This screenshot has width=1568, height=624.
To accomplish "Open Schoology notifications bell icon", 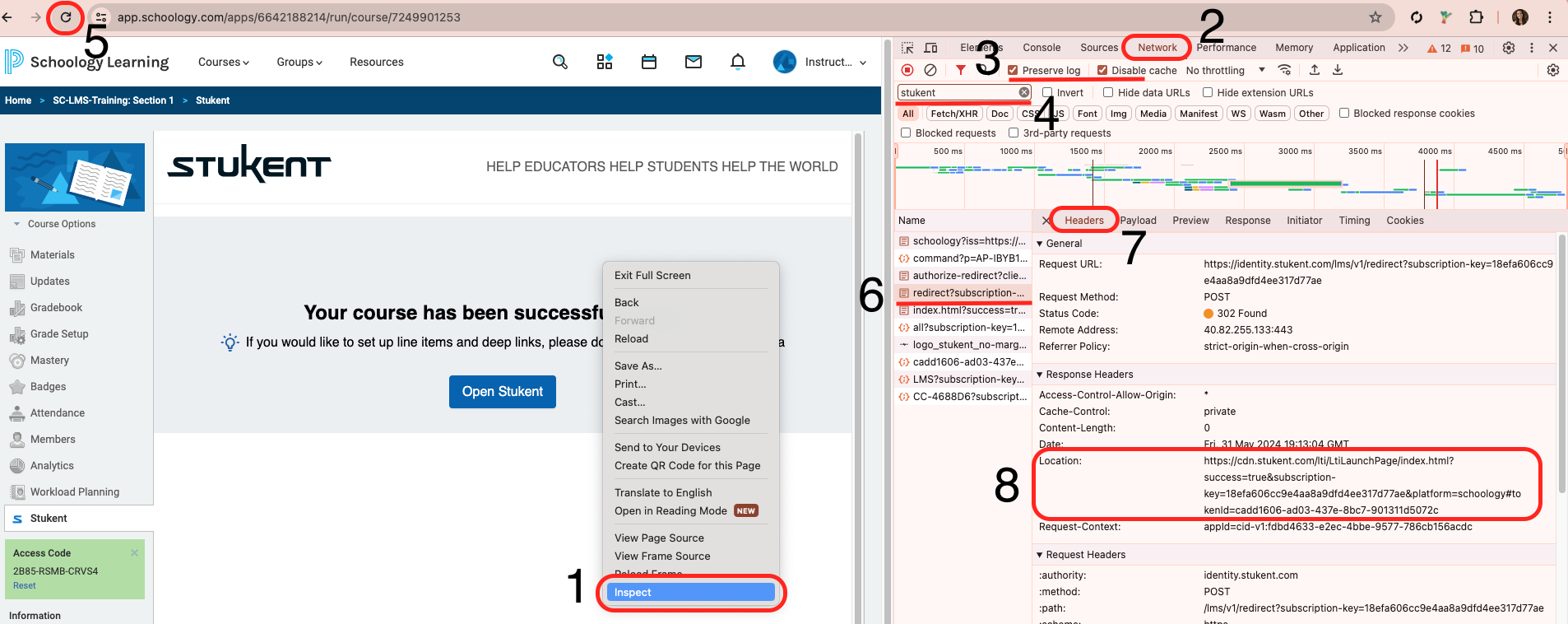I will pos(738,62).
